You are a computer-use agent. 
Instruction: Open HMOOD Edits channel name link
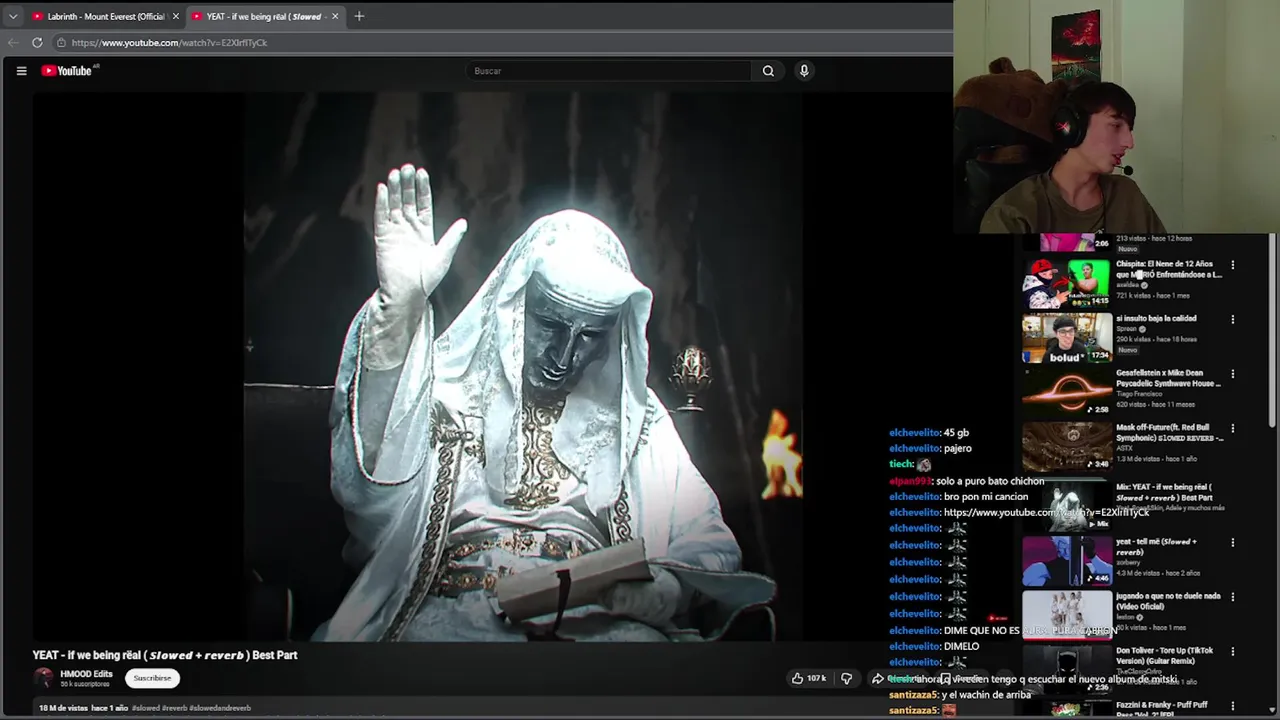[86, 674]
